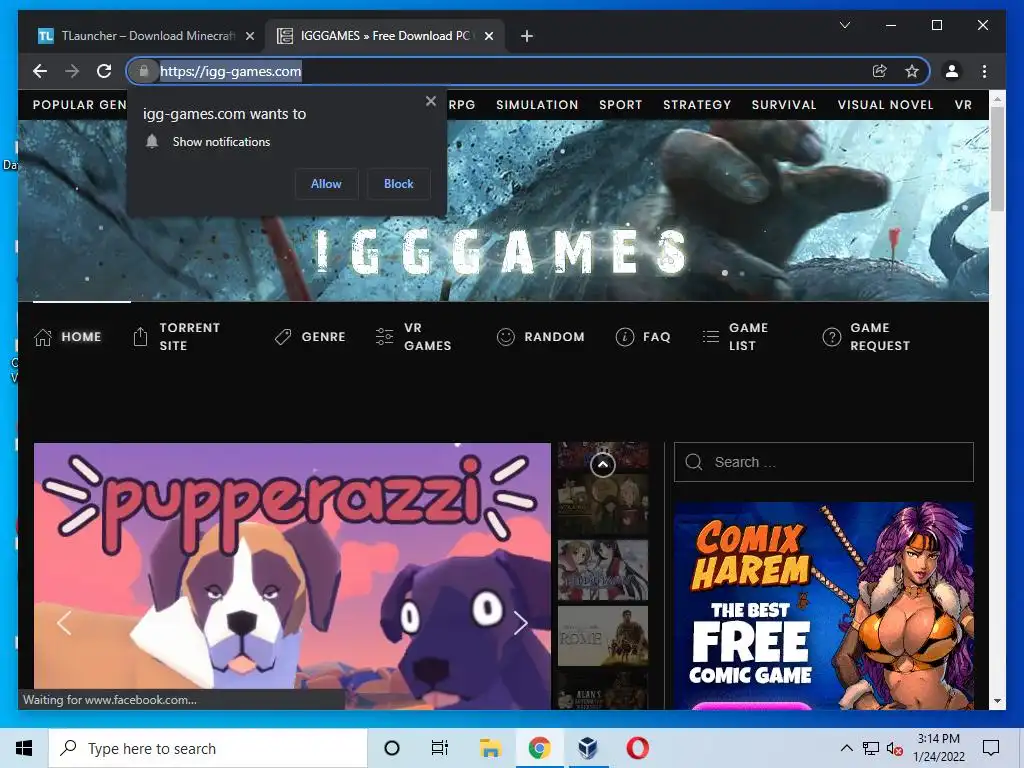This screenshot has width=1024, height=768.
Task: Block notifications from igg-games.com
Action: (398, 184)
